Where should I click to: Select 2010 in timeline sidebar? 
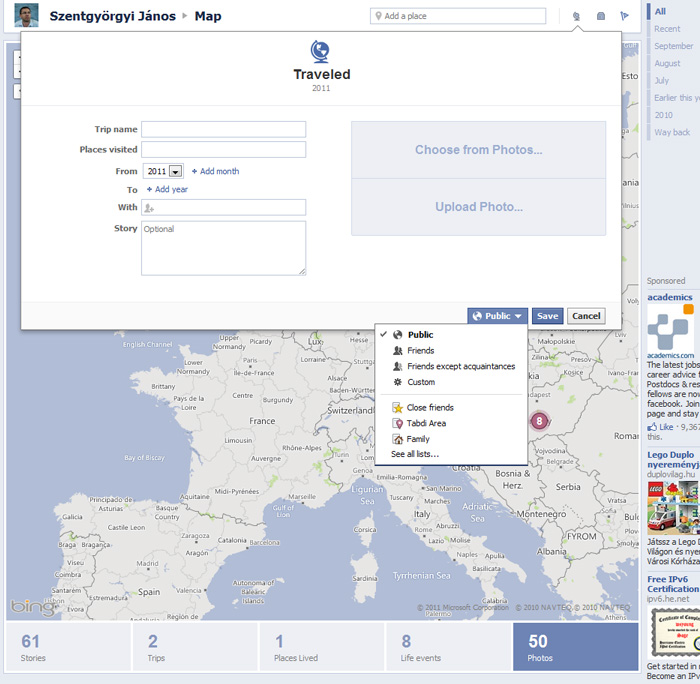click(x=663, y=115)
